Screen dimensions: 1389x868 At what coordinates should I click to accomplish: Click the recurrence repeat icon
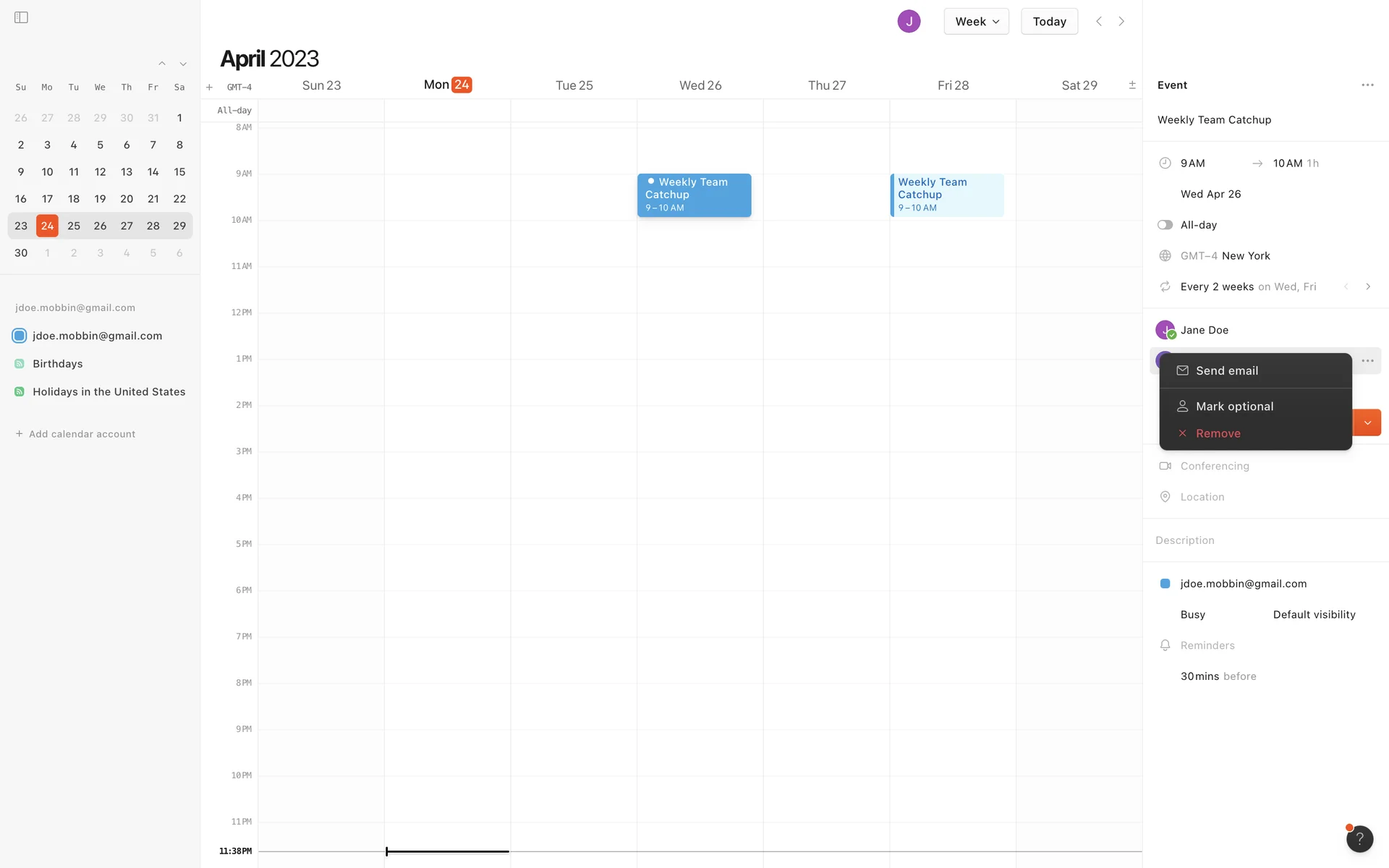click(x=1165, y=286)
